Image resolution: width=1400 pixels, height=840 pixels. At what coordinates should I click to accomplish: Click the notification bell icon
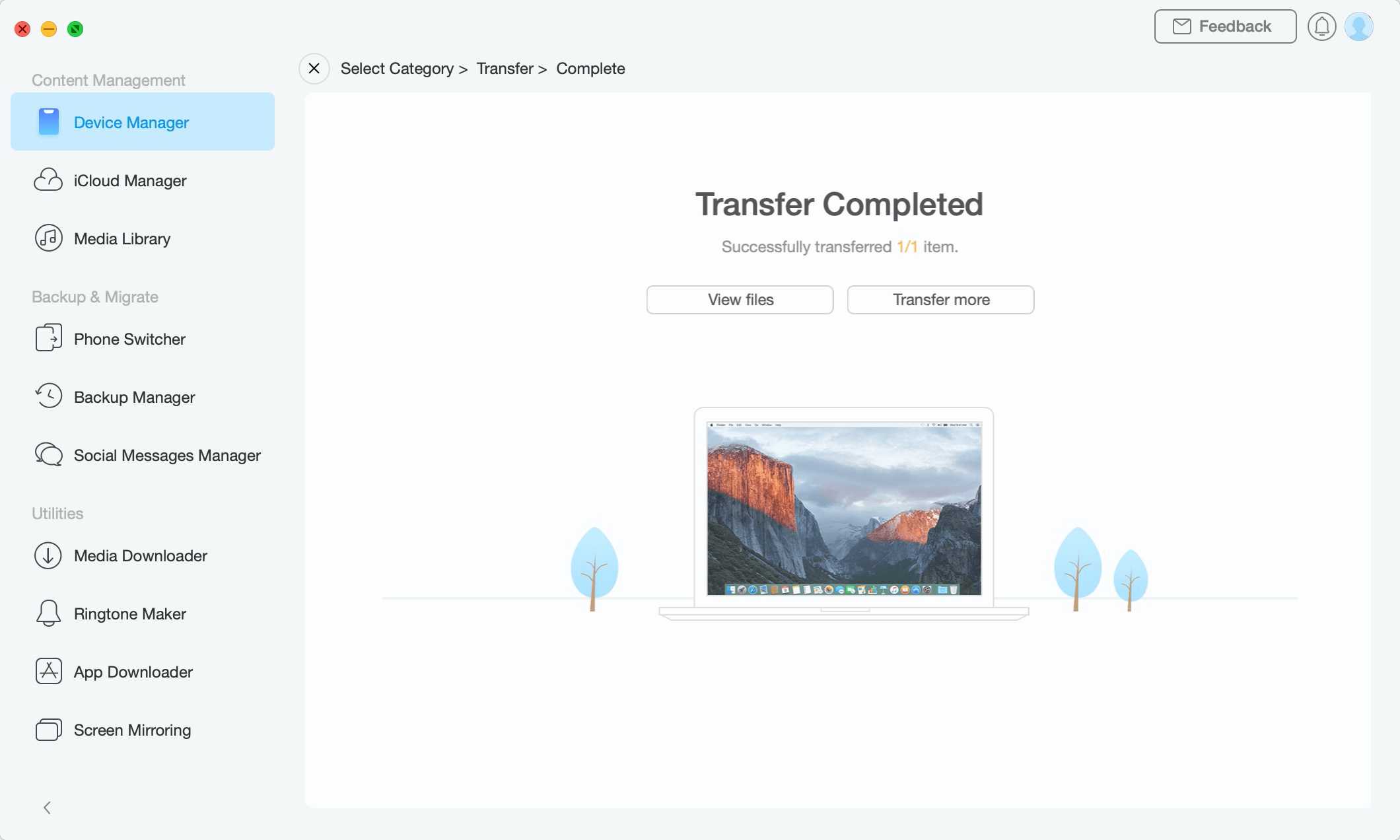tap(1322, 26)
